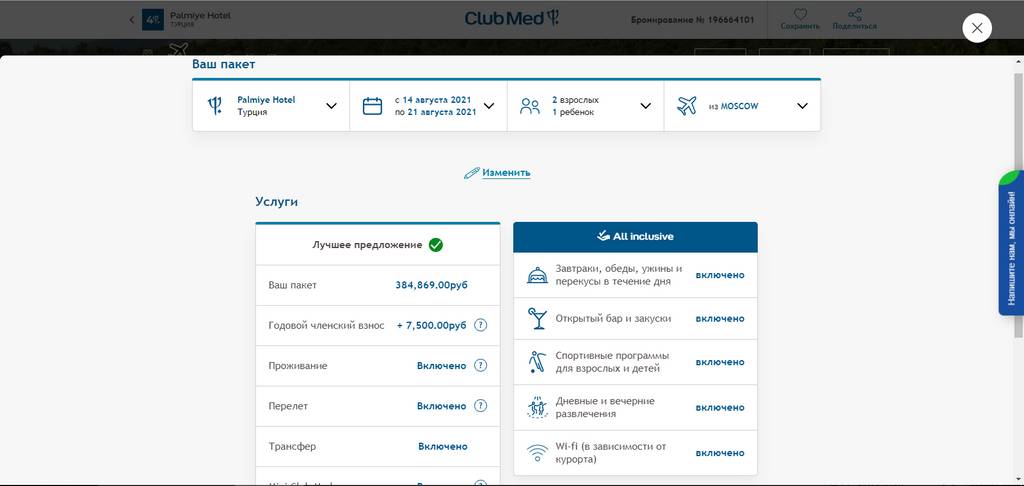Open the Напишите нам online chat tab
The image size is (1024, 486).
pyautogui.click(x=1010, y=243)
